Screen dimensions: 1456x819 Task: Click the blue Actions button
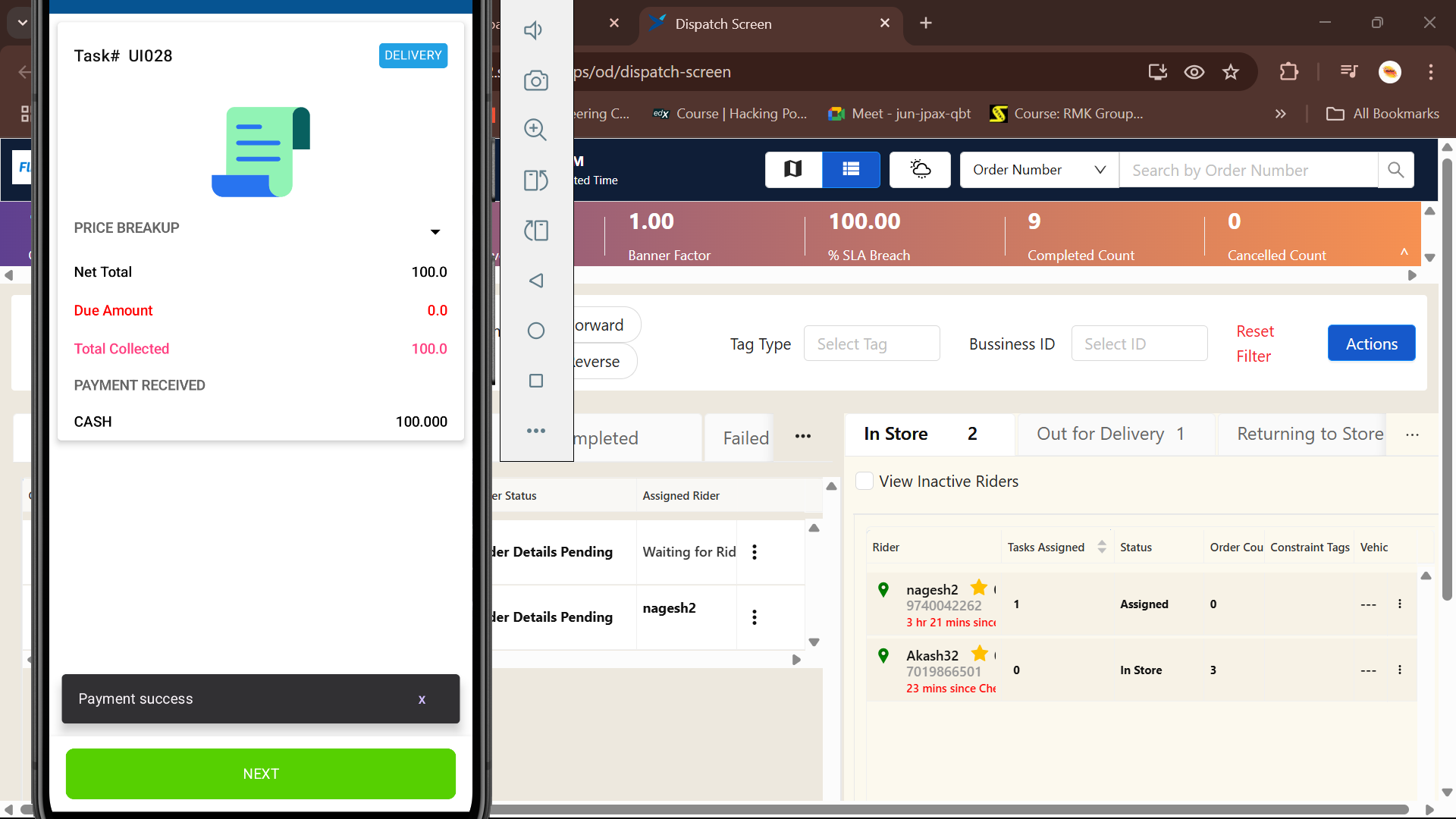[x=1371, y=344]
